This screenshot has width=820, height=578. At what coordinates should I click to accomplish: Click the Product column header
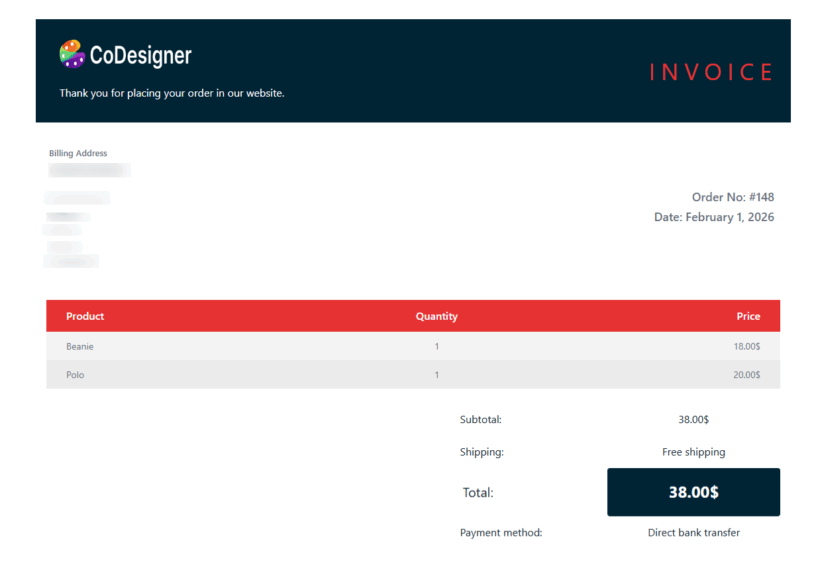point(85,316)
